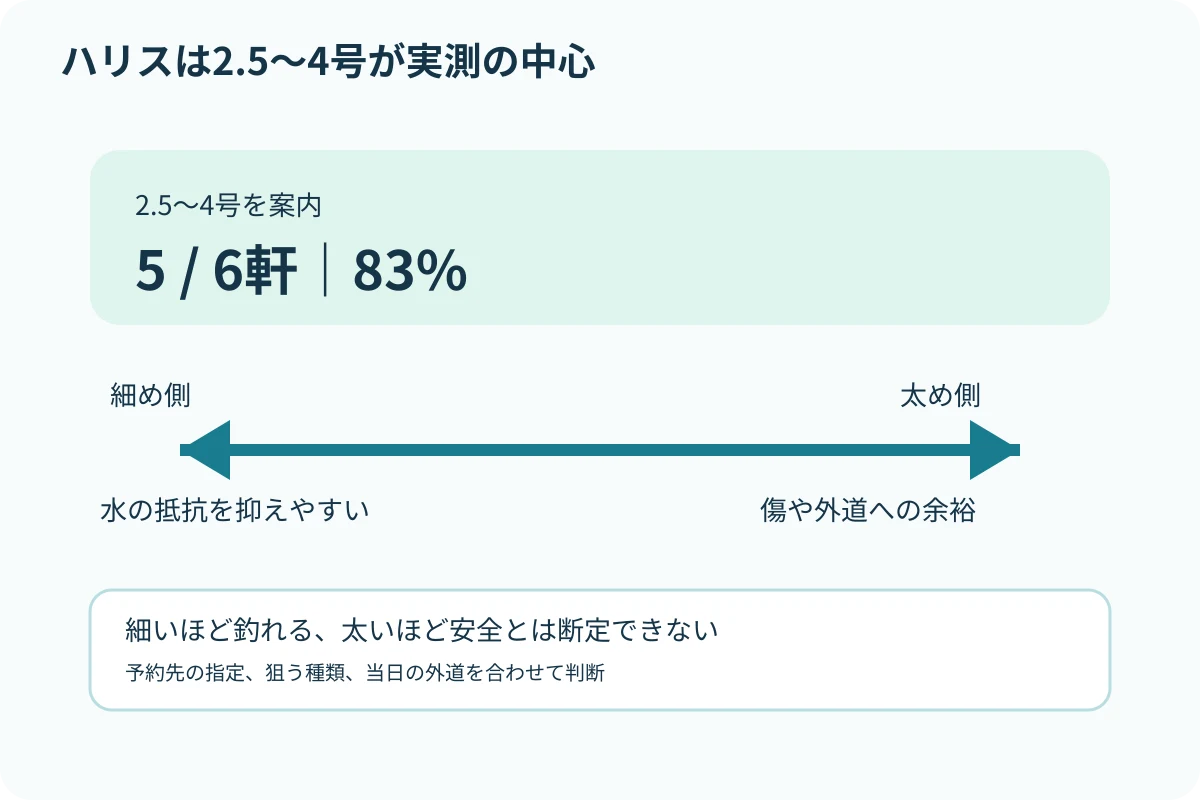This screenshot has width=1200, height=800.
Task: Click the white outlined note box
Action: click(x=600, y=650)
